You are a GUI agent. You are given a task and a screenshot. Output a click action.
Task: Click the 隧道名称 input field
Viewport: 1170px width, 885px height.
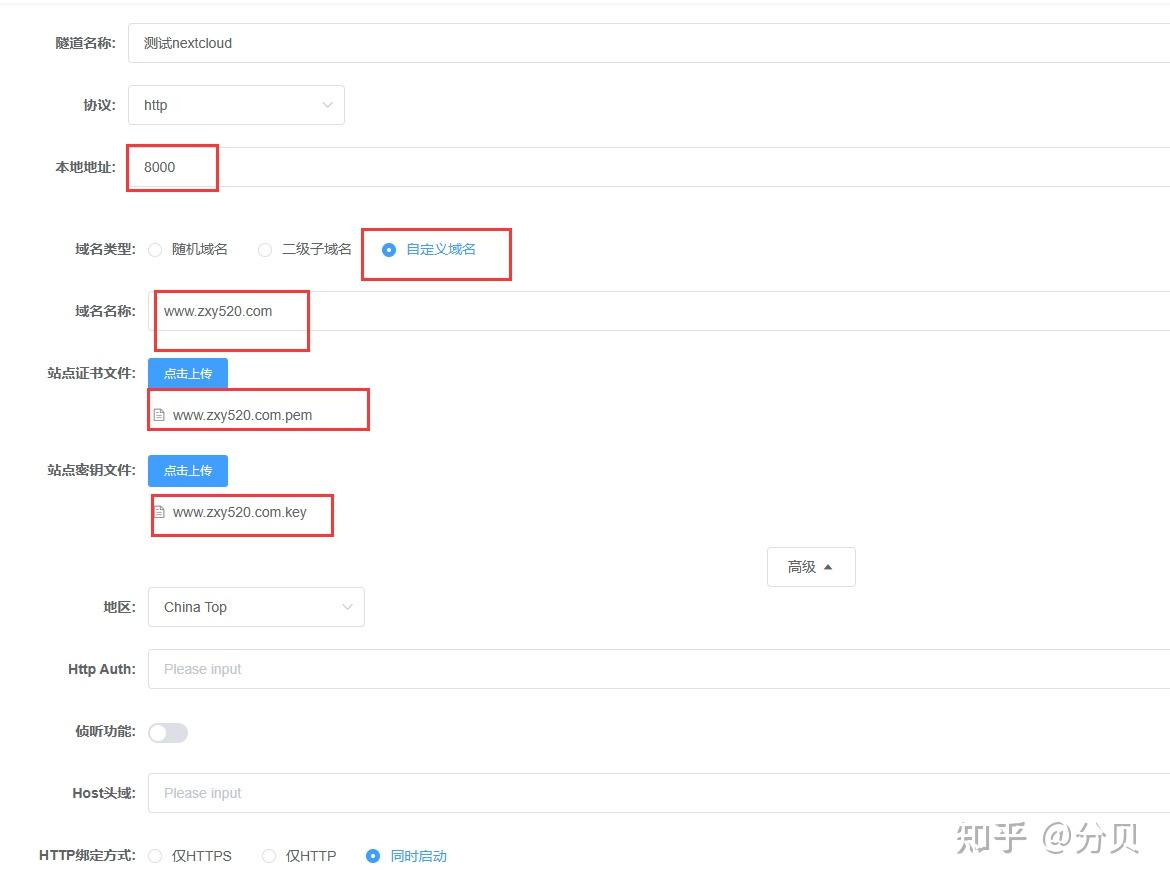648,43
